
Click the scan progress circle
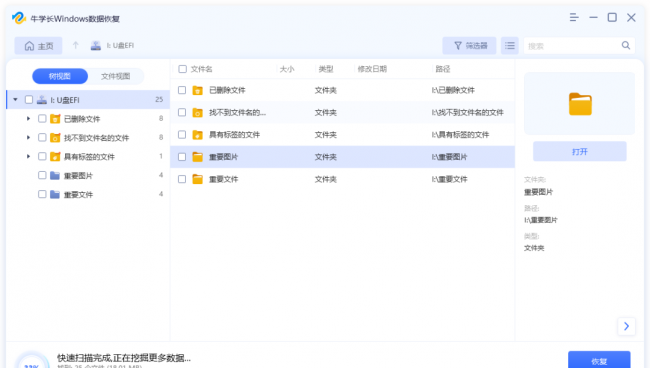(32, 361)
